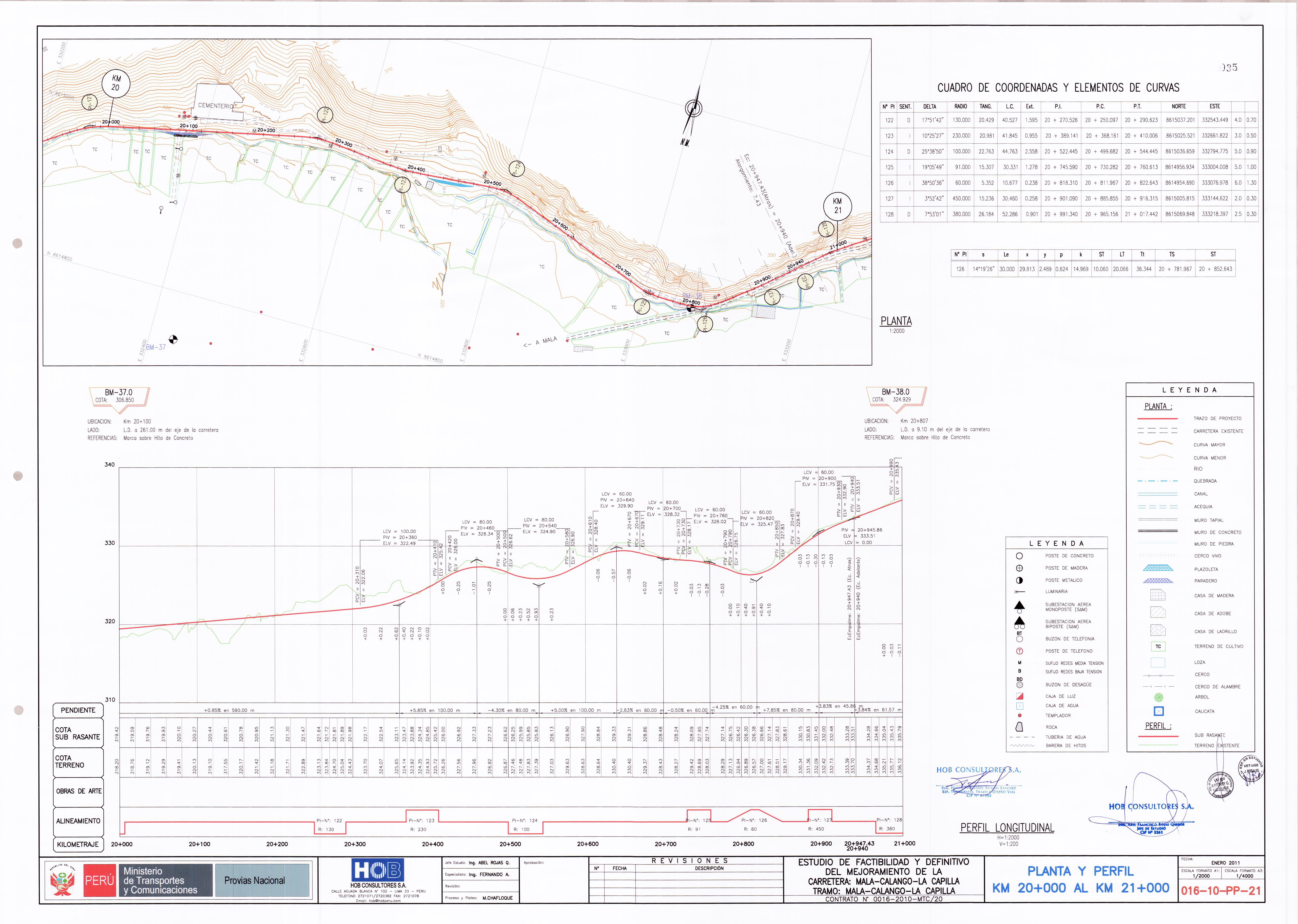Click the REVISIONES table header
Viewport: 1298px width, 924px height.
pyautogui.click(x=690, y=861)
